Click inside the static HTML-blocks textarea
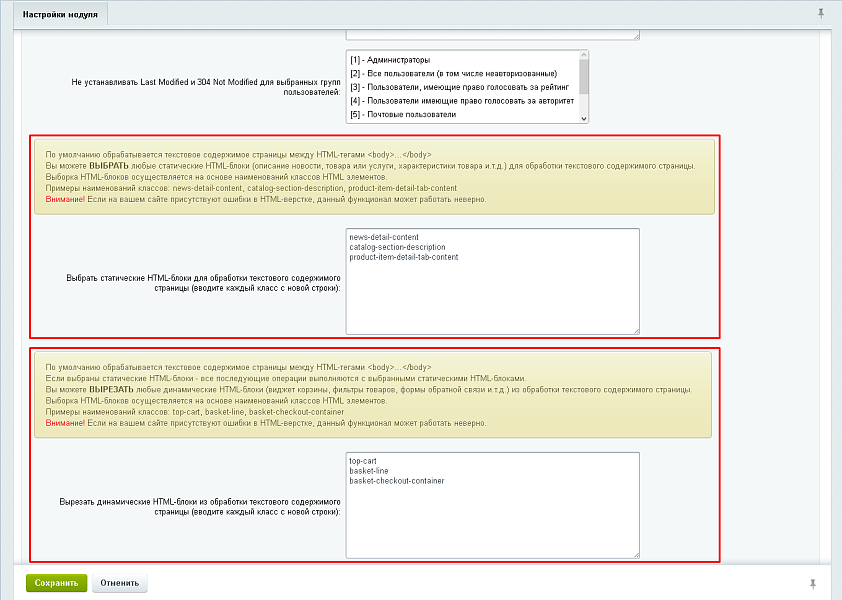This screenshot has width=842, height=600. [492, 295]
